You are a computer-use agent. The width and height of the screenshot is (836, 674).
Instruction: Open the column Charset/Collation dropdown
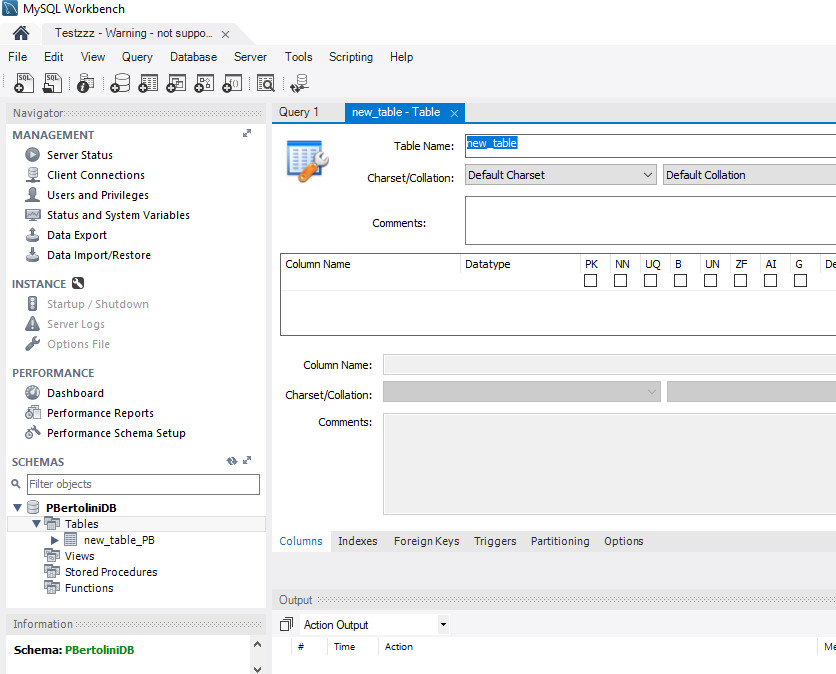coord(522,392)
